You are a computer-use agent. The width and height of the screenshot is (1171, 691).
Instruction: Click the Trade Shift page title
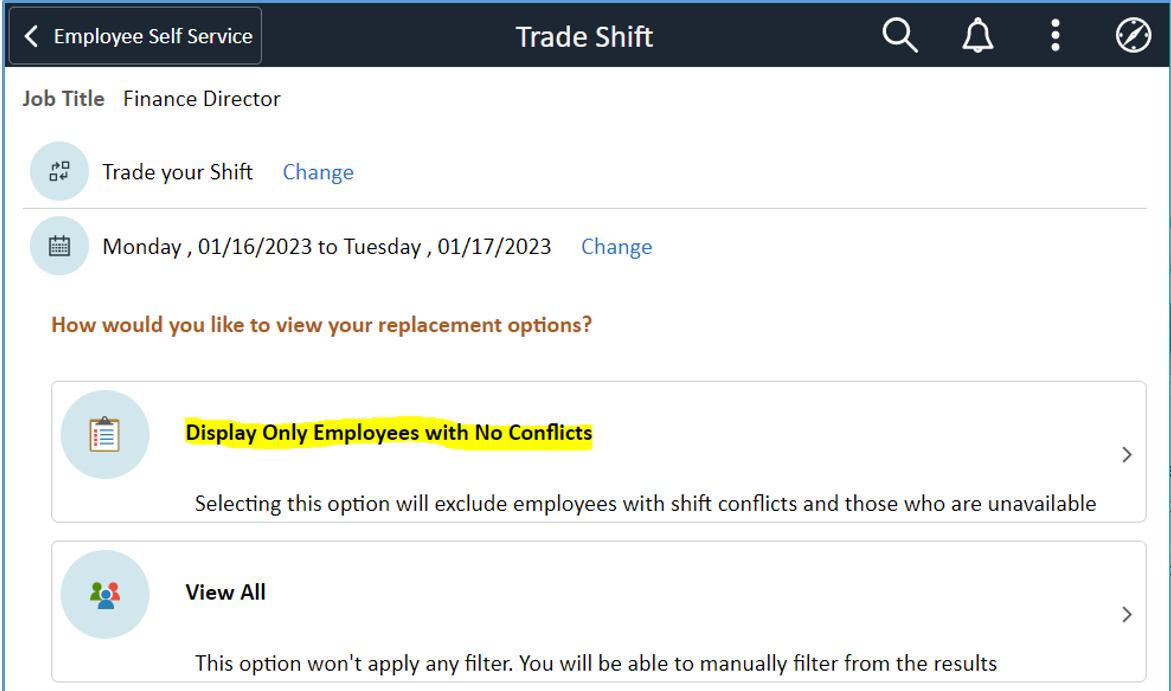pyautogui.click(x=584, y=36)
